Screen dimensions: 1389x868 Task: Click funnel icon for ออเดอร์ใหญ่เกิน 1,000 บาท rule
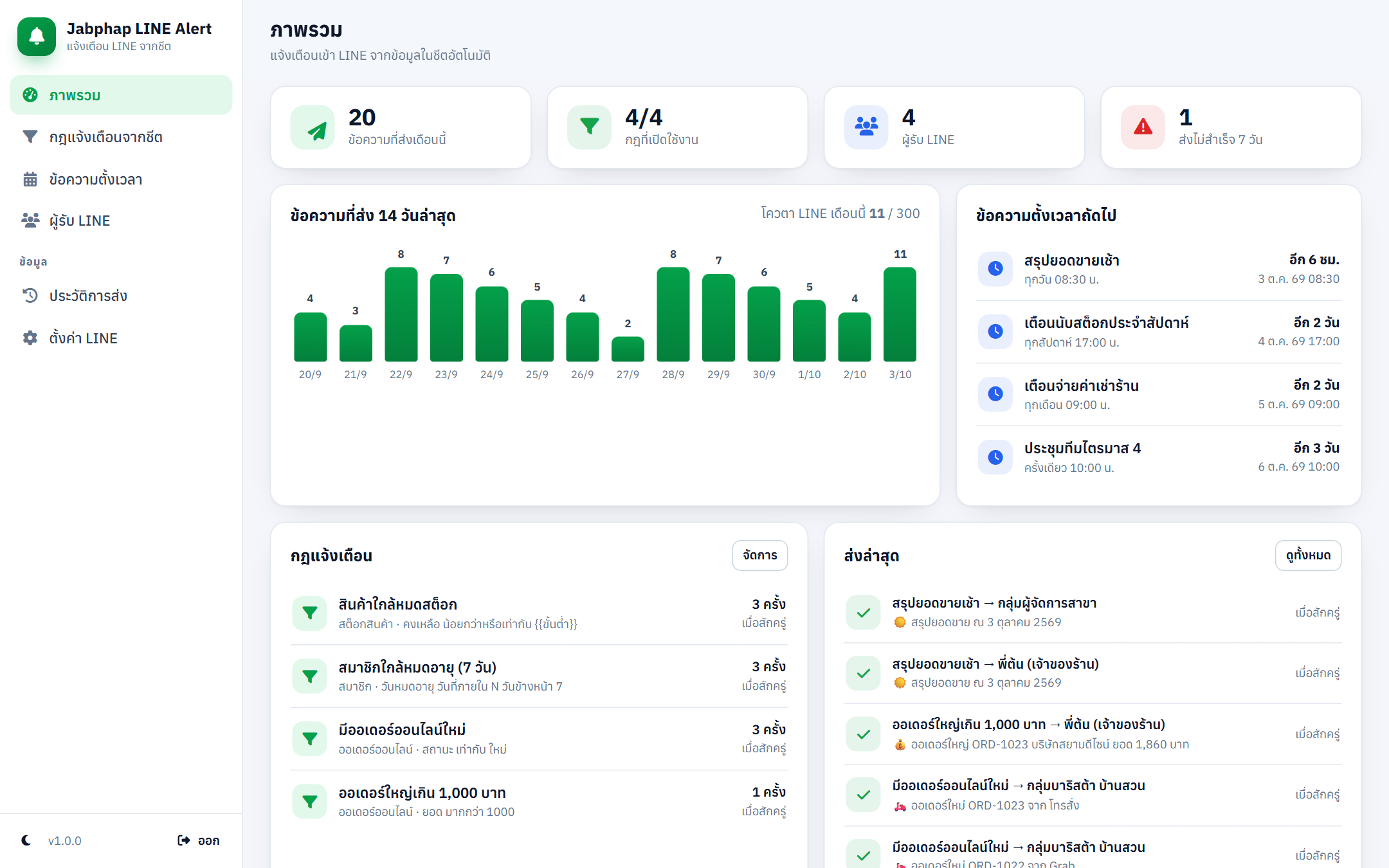[x=310, y=802]
